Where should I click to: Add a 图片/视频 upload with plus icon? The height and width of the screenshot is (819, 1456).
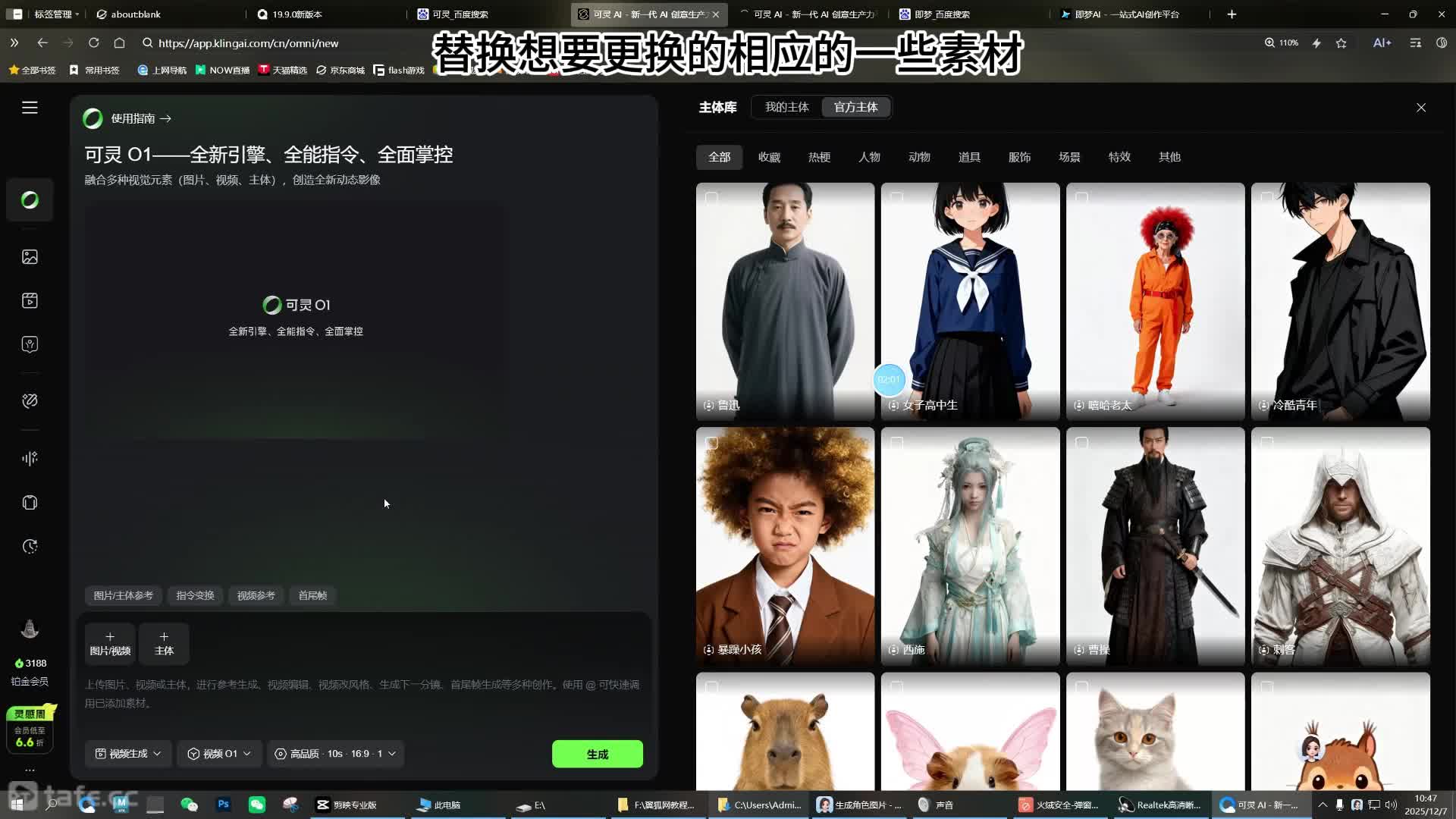tap(110, 643)
